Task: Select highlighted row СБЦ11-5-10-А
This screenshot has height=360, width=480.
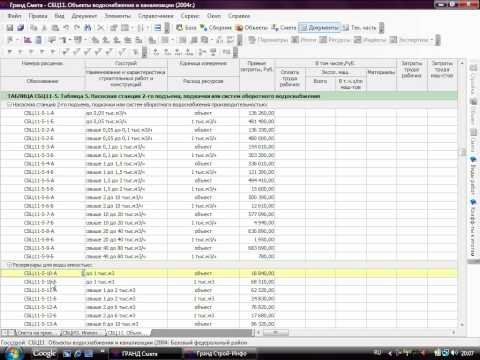Action: click(229, 273)
